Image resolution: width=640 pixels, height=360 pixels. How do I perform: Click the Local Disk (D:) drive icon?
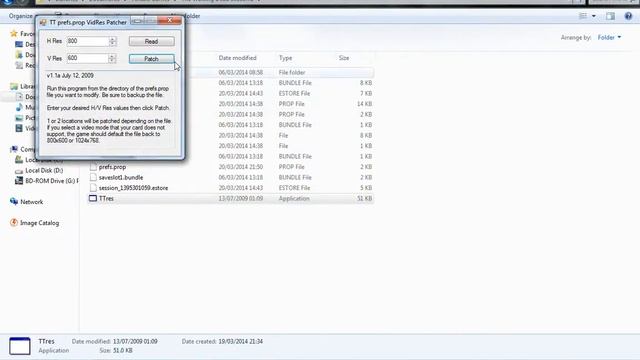(x=19, y=171)
